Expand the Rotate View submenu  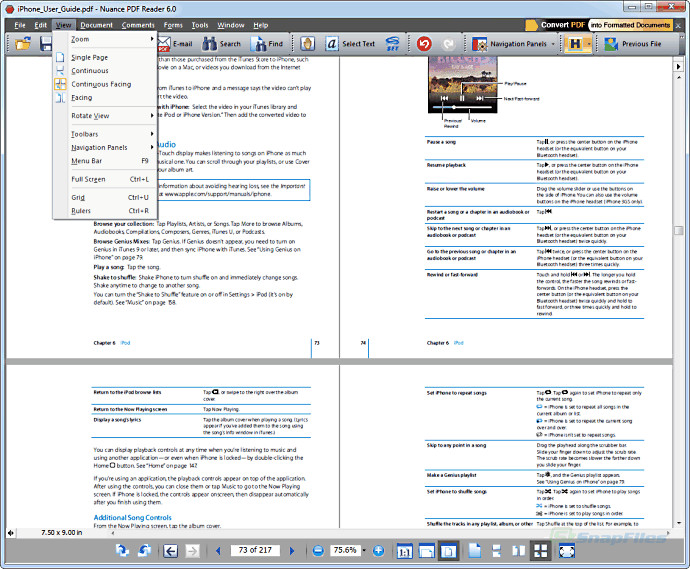coord(105,116)
